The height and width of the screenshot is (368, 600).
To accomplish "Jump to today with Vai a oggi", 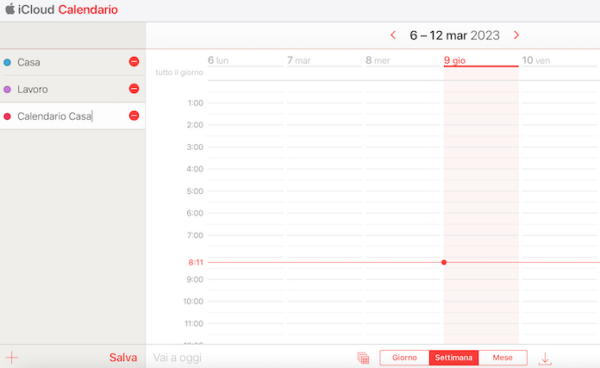I will point(177,358).
